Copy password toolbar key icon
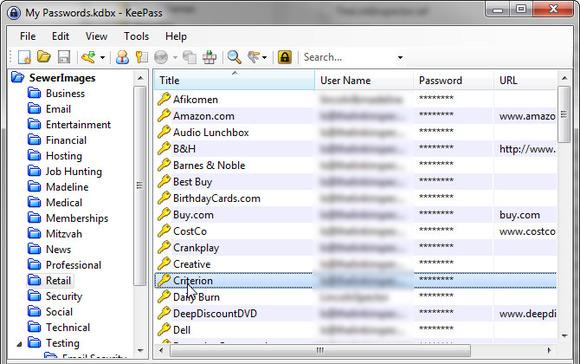The image size is (580, 364). click(141, 57)
